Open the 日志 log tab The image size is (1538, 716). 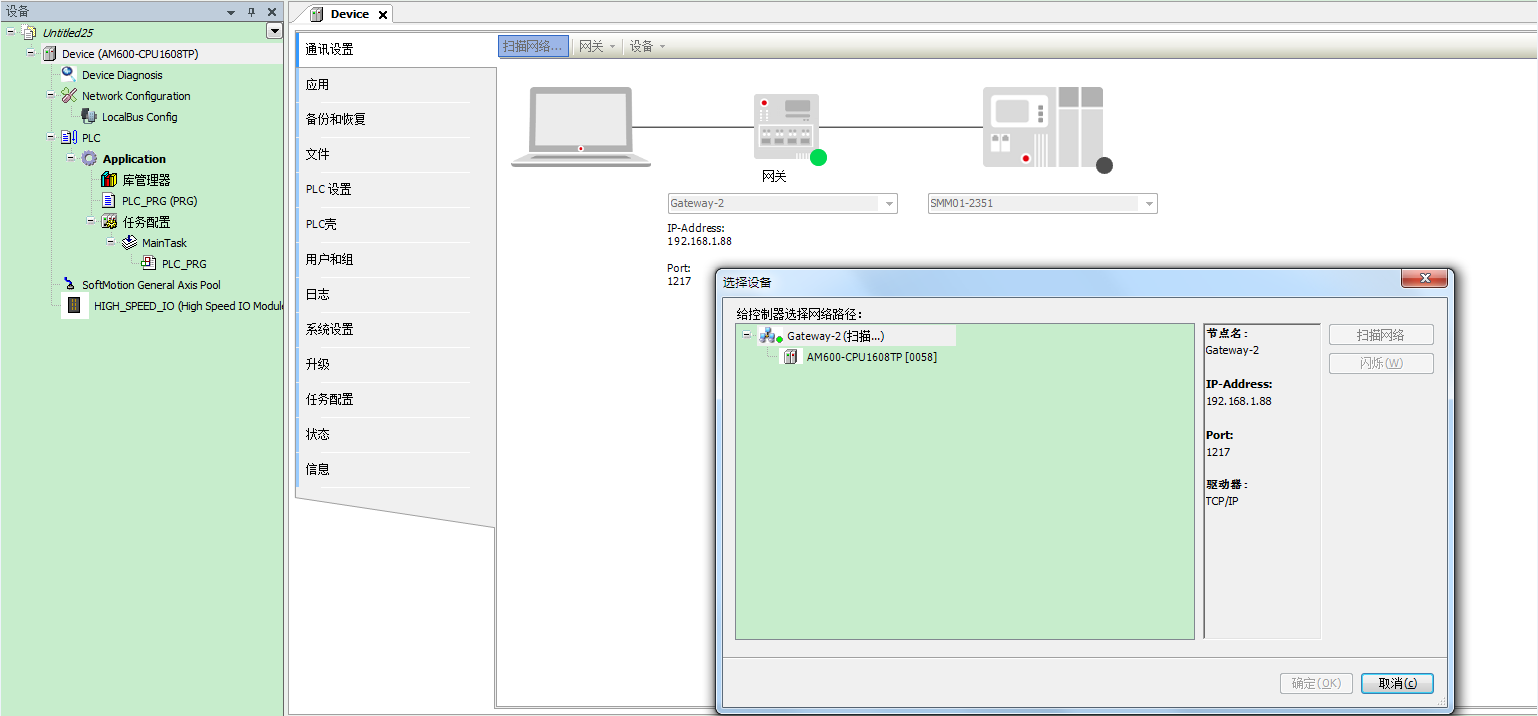(x=317, y=295)
